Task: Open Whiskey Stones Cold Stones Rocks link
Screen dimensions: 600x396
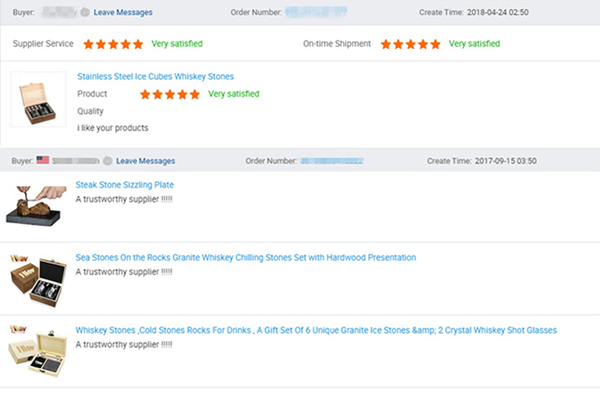Action: click(x=316, y=330)
